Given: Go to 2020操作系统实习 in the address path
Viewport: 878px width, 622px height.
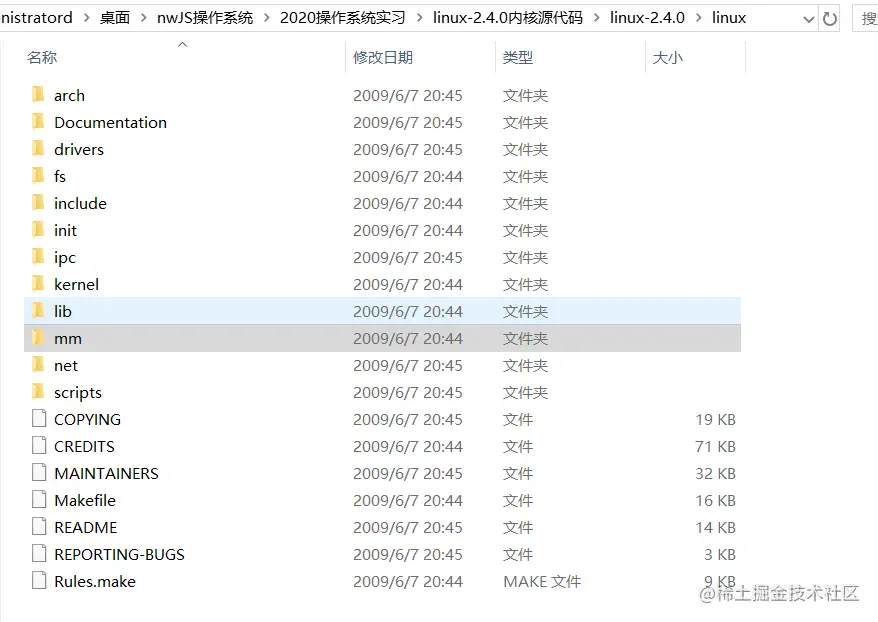Looking at the screenshot, I should (x=343, y=18).
